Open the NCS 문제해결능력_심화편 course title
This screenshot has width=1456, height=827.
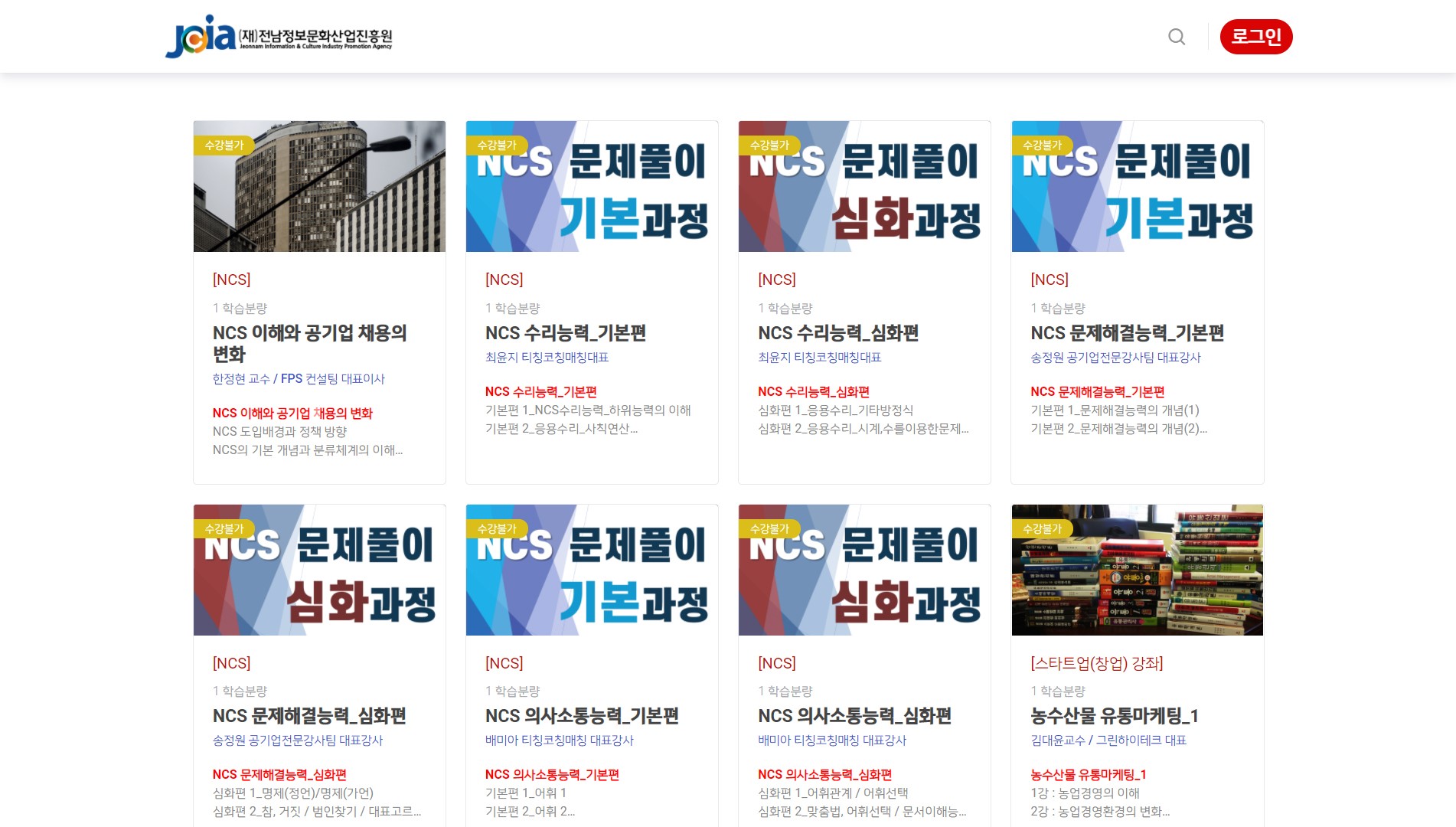309,716
